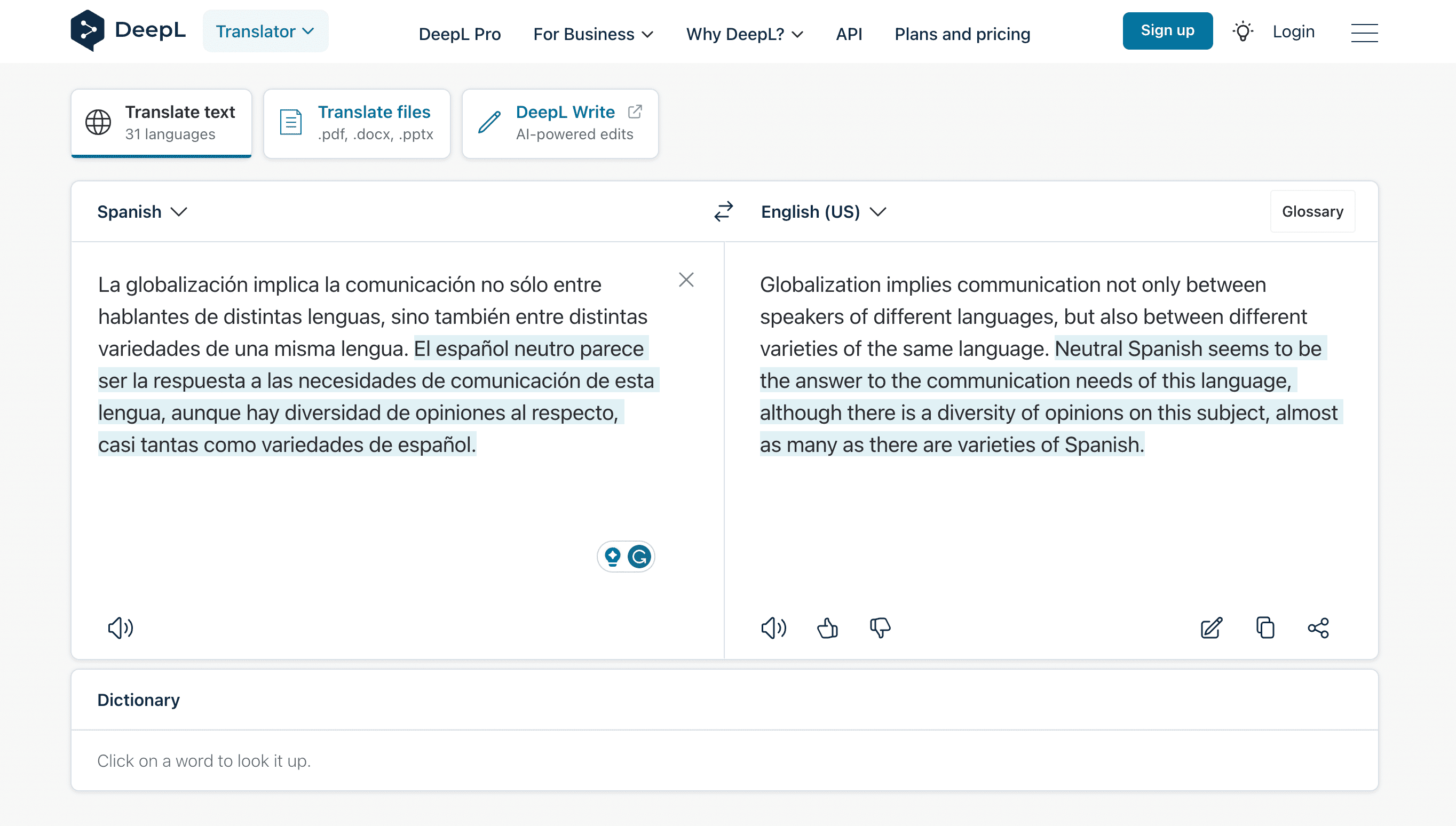Open the Spanish source language dropdown
The image size is (1456, 826).
pos(142,212)
